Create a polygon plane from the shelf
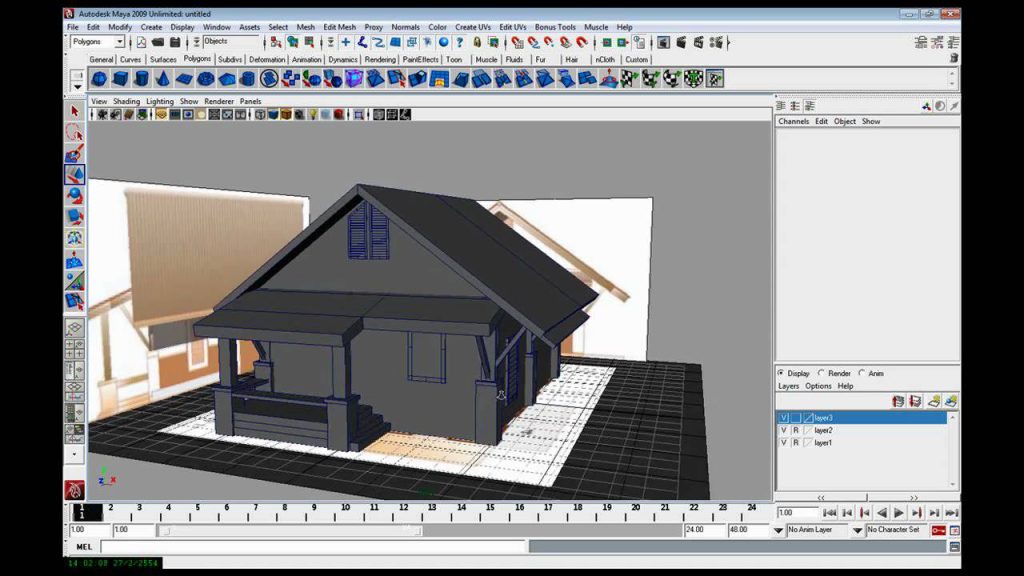Screen dimensions: 1024x576 coord(184,80)
